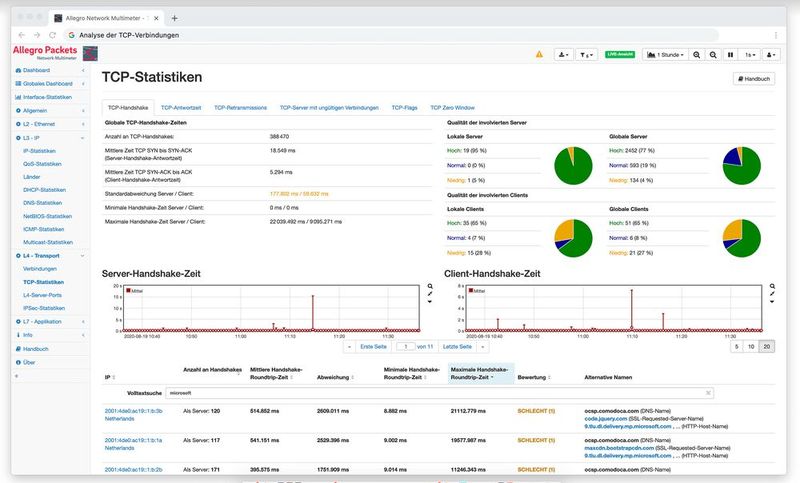
Task: Click the first zoom magnifier in the top toolbar
Action: pos(698,54)
